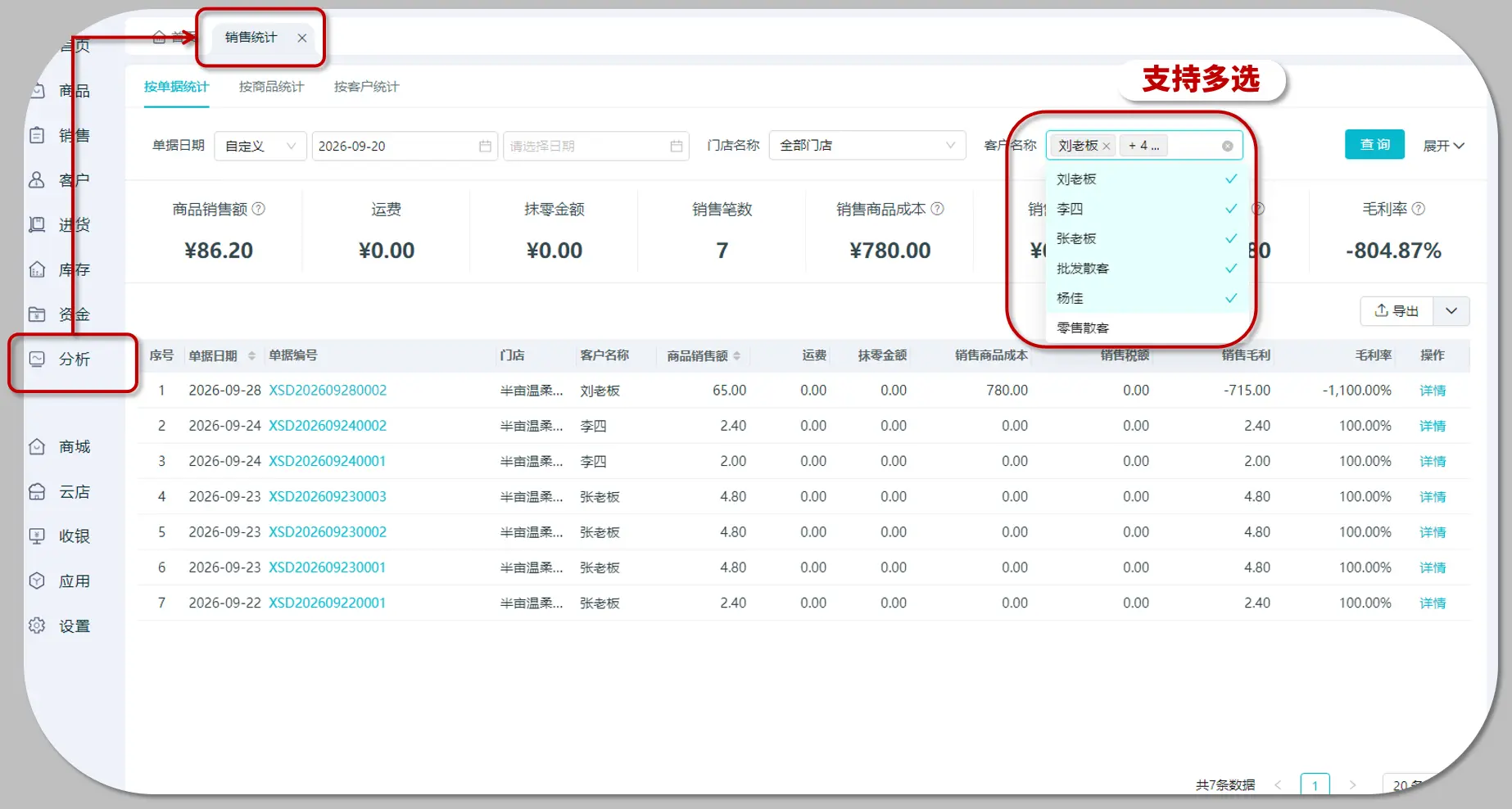
Task: Click the 请选择日期 end date field
Action: pyautogui.click(x=595, y=146)
